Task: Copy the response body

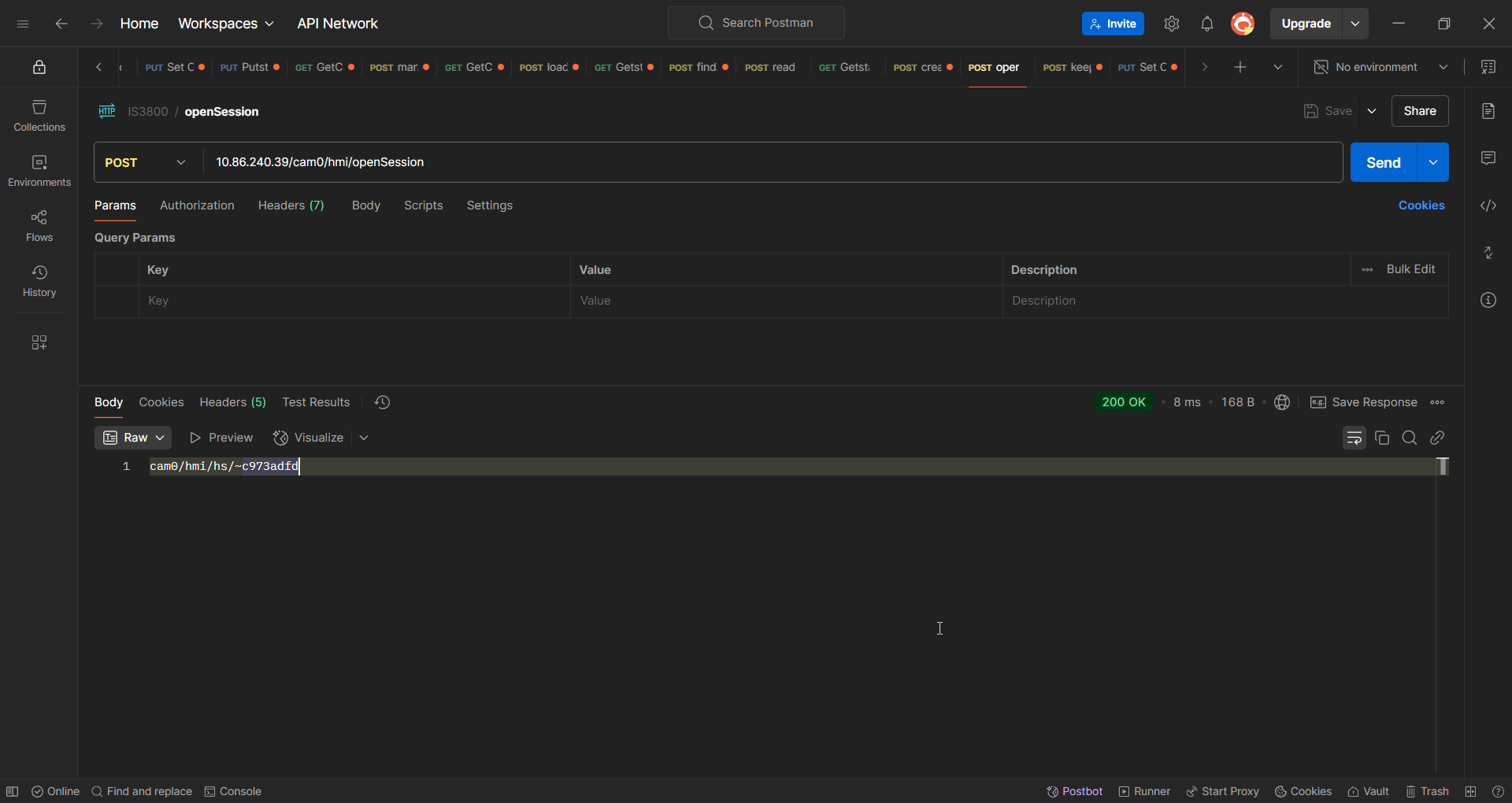Action: (x=1382, y=438)
